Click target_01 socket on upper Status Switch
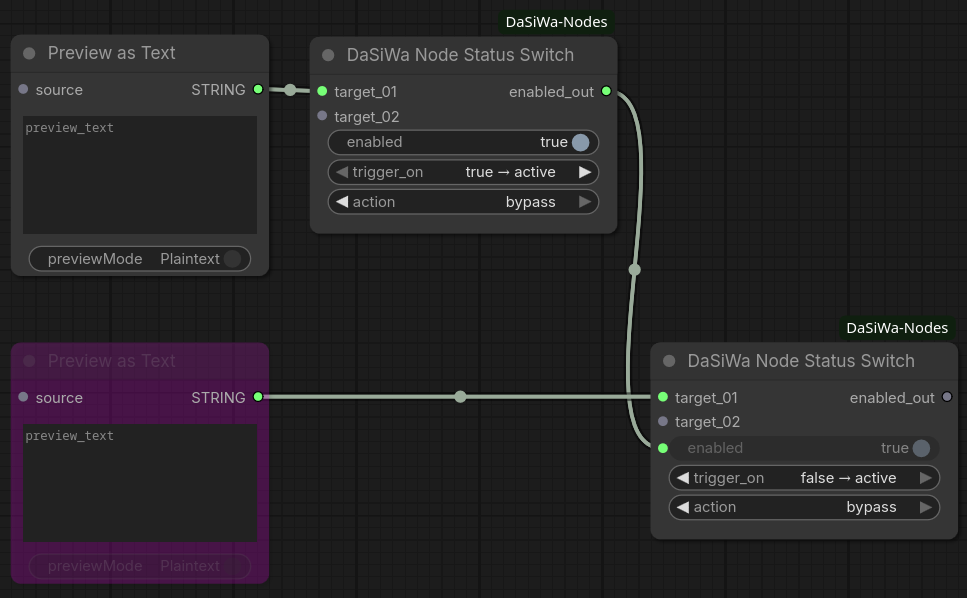The image size is (967, 598). (x=322, y=91)
